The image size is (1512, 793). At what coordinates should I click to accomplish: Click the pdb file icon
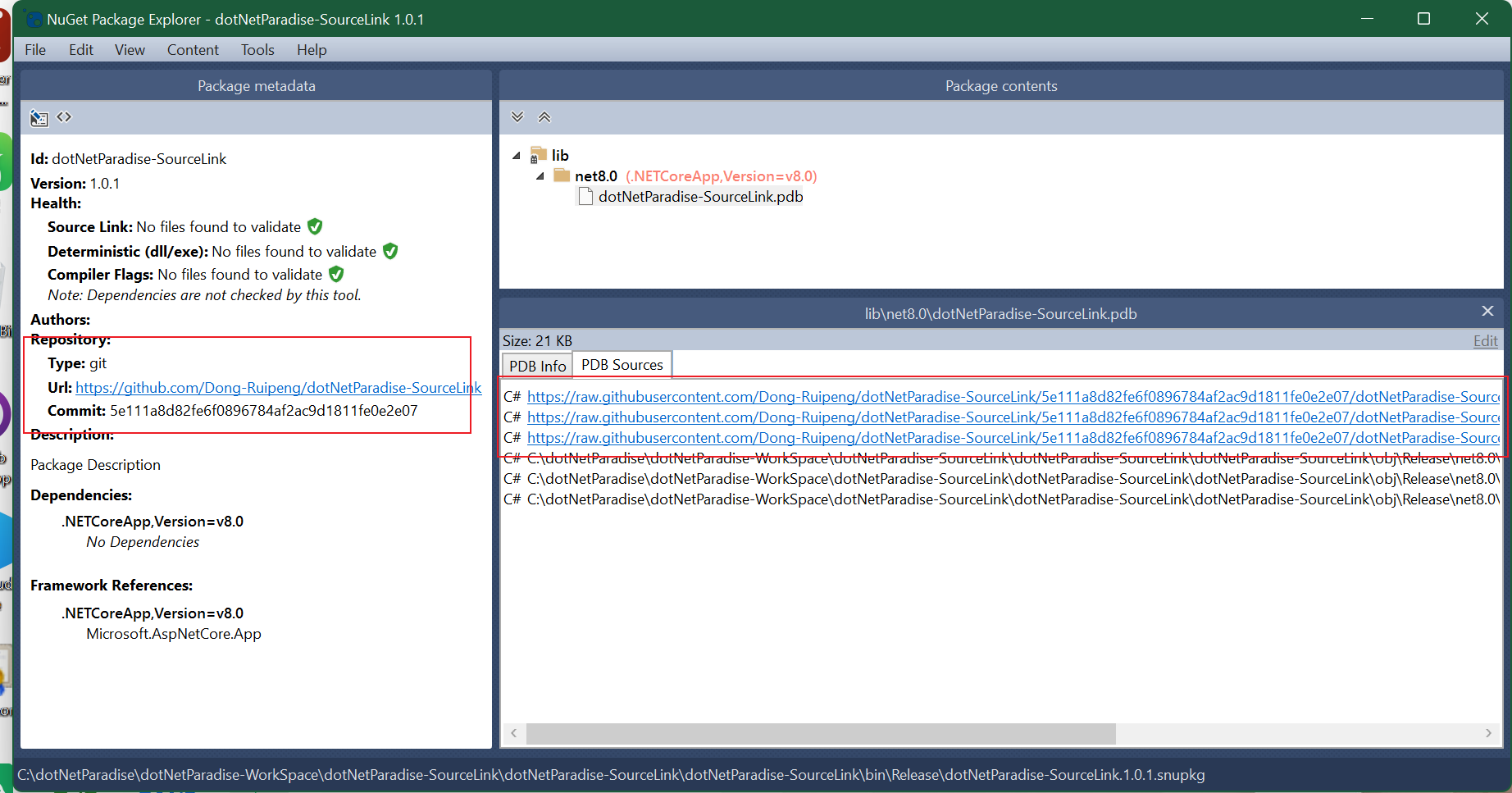coord(585,197)
